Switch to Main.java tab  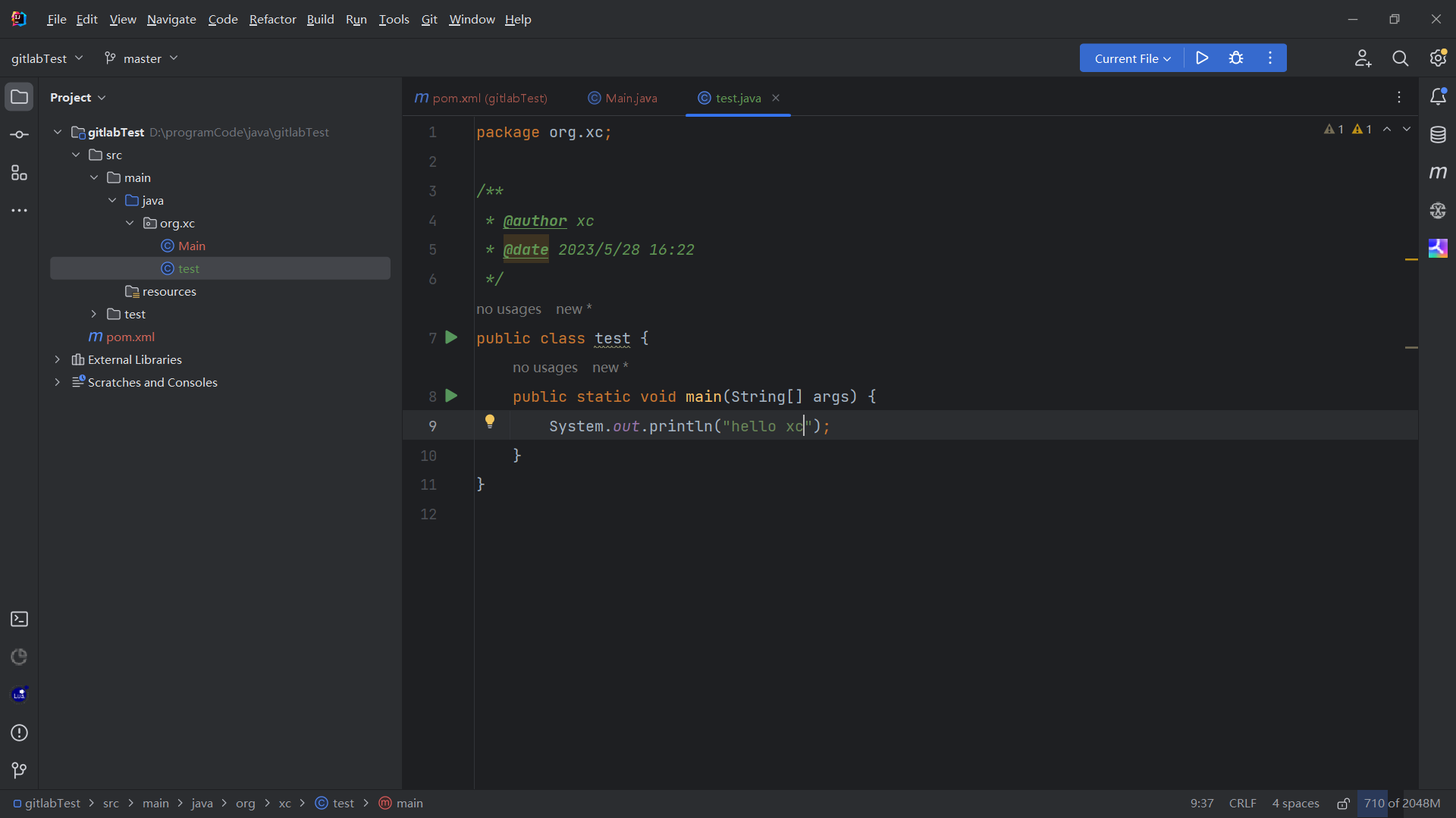[623, 98]
